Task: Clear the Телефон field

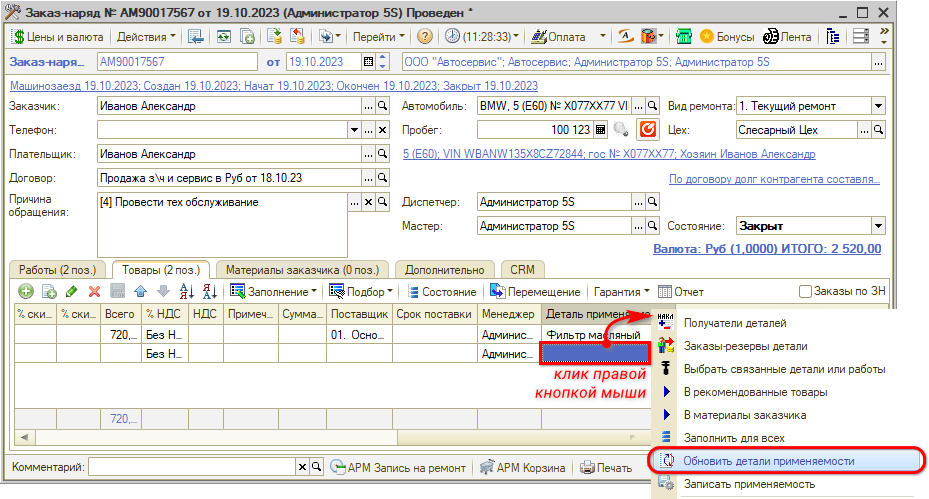Action: tap(383, 130)
